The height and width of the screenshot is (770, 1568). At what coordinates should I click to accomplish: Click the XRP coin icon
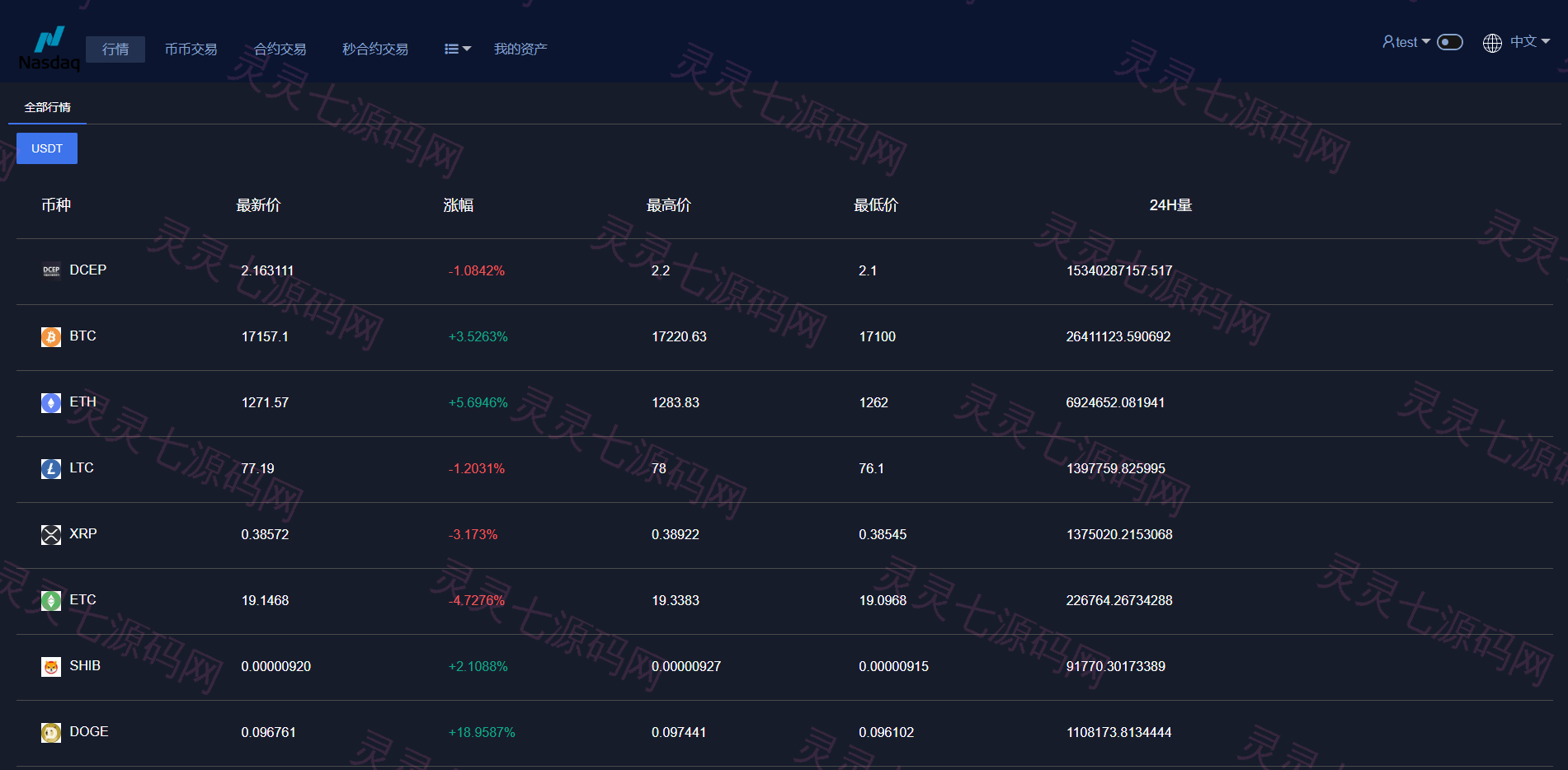point(51,534)
